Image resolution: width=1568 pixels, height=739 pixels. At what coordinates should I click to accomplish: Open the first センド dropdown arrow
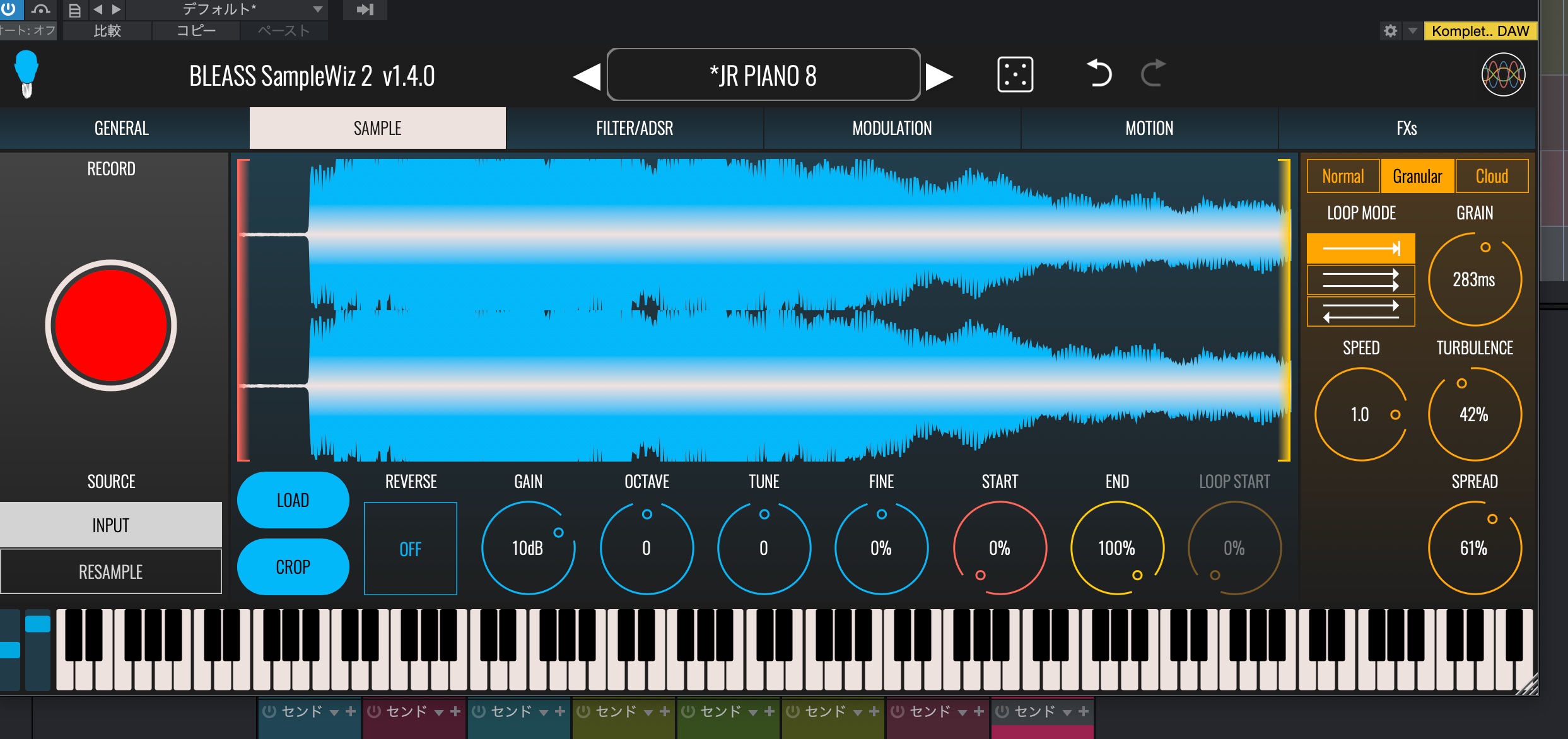pos(334,713)
